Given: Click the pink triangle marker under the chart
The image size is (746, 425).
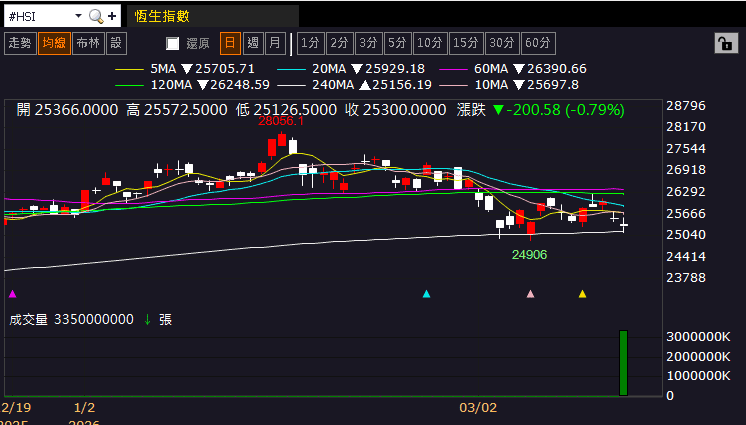Looking at the screenshot, I should click(x=531, y=294).
